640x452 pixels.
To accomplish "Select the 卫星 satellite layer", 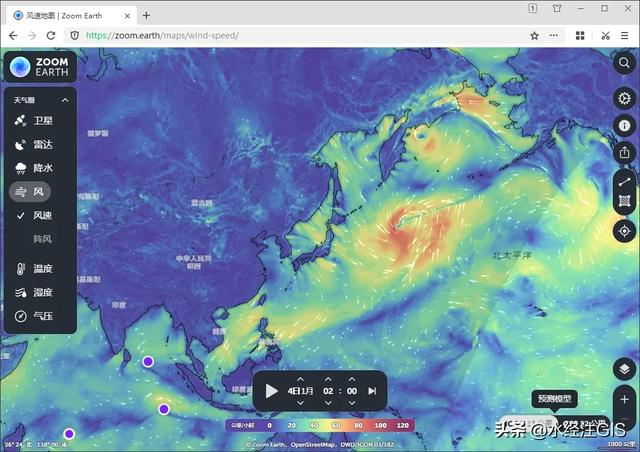I will [x=34, y=120].
